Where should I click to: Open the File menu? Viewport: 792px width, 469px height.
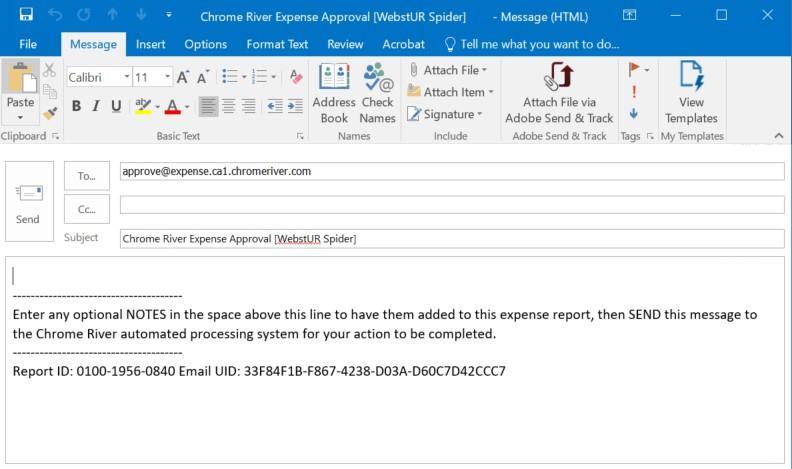pyautogui.click(x=28, y=44)
